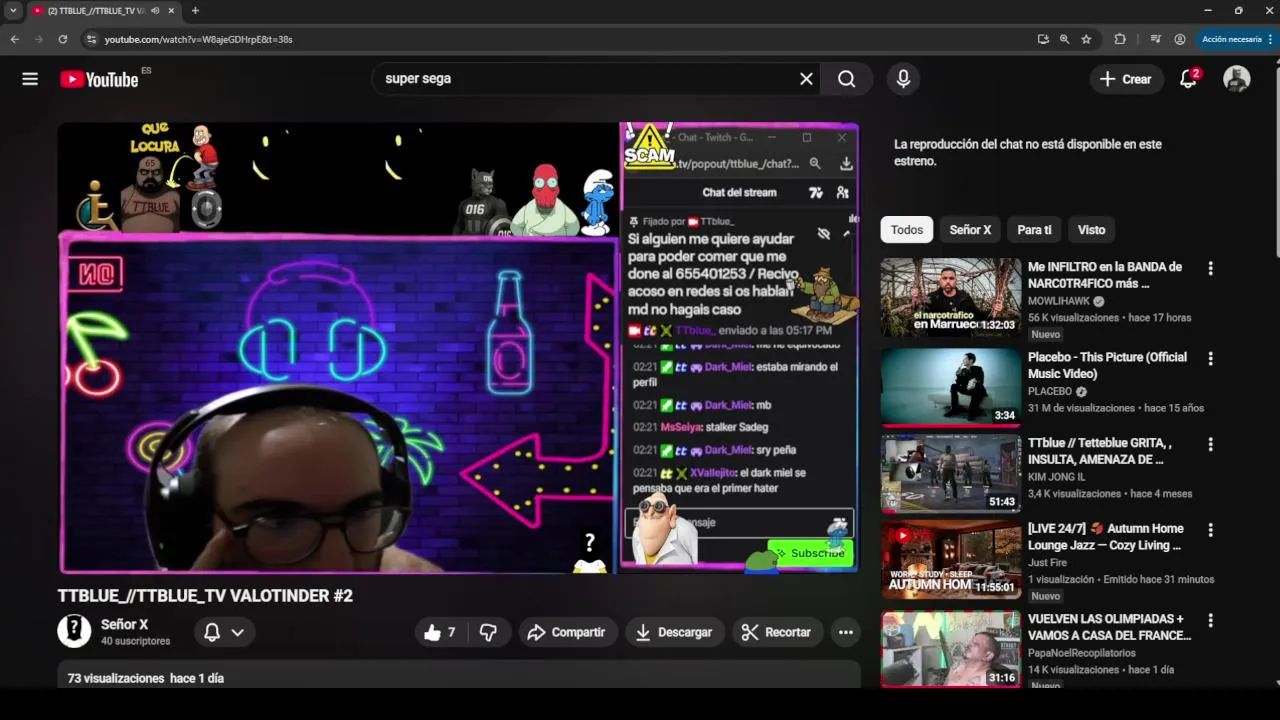Open PapaNoelRecopilatorios channel name
The image size is (1280, 720).
pos(1082,653)
